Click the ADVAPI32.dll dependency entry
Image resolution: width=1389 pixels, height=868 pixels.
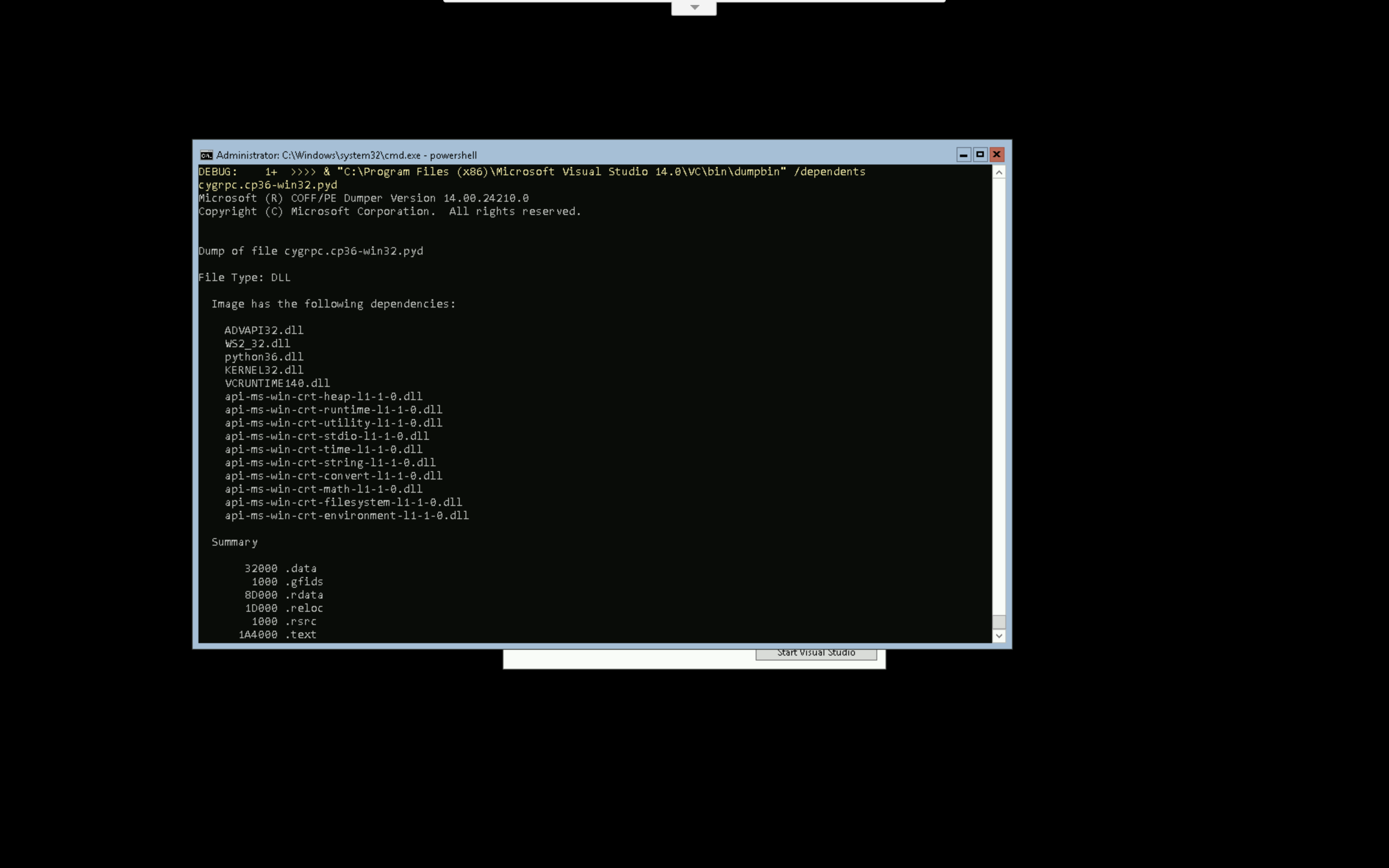[263, 330]
